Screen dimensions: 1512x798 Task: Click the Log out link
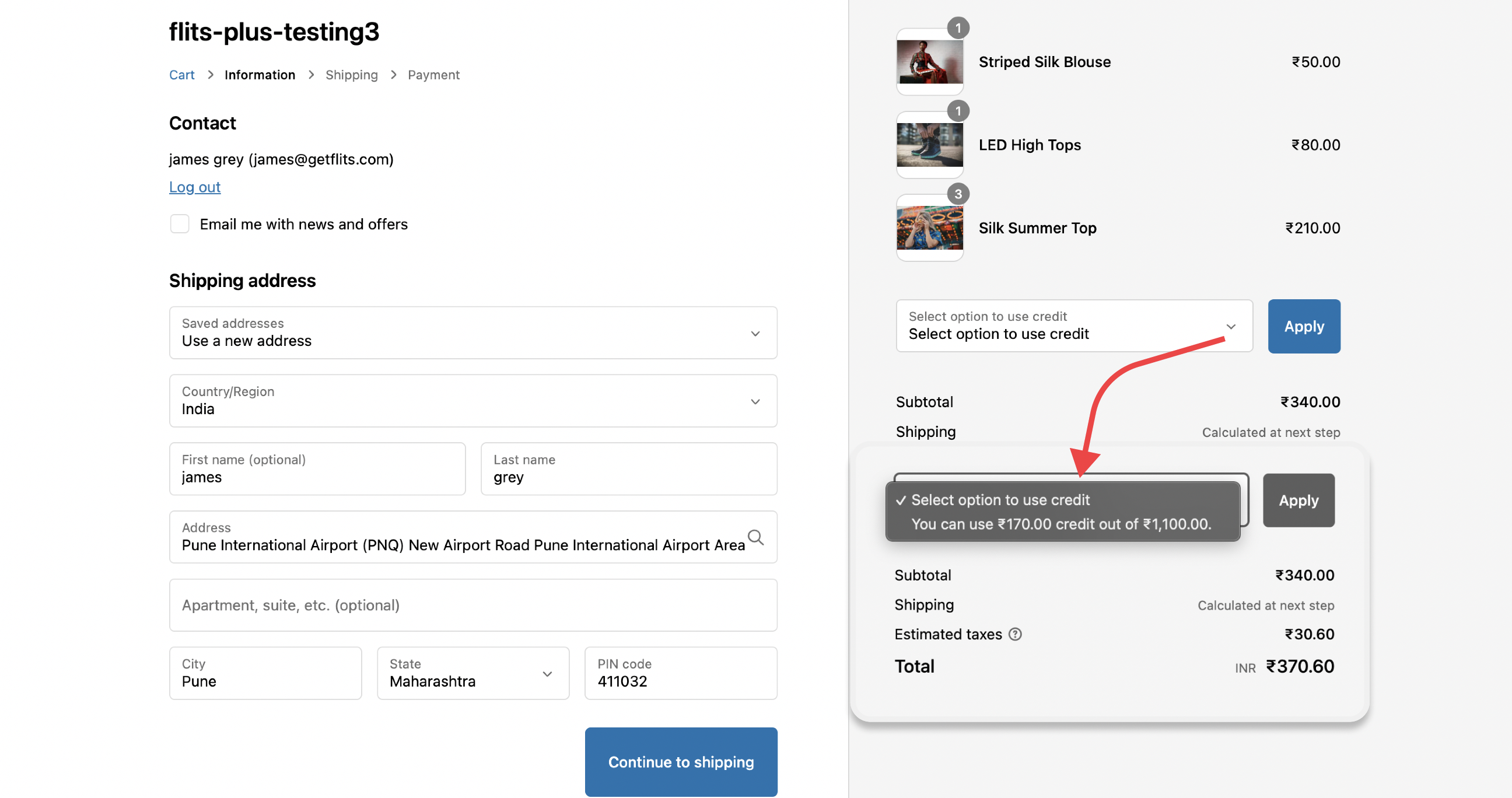coord(194,187)
